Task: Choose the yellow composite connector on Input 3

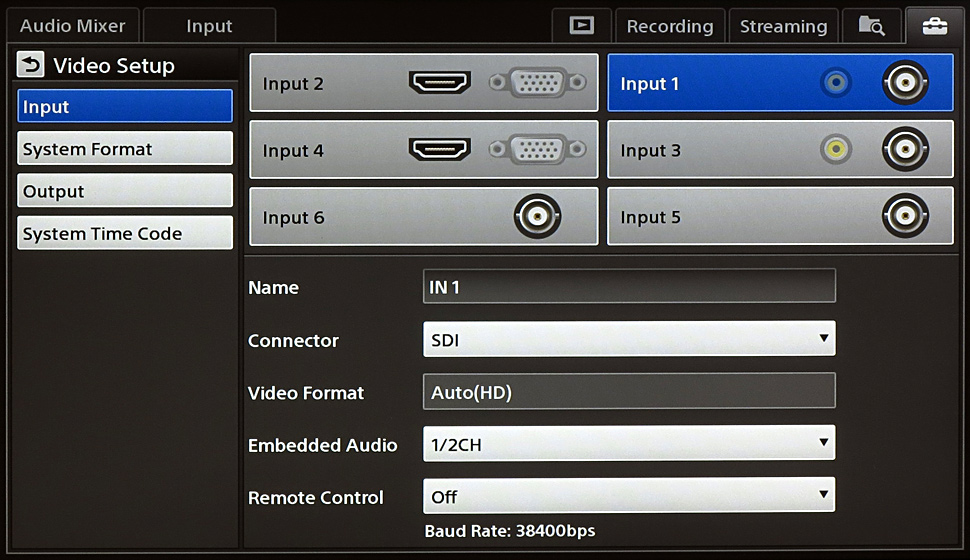Action: (x=835, y=151)
